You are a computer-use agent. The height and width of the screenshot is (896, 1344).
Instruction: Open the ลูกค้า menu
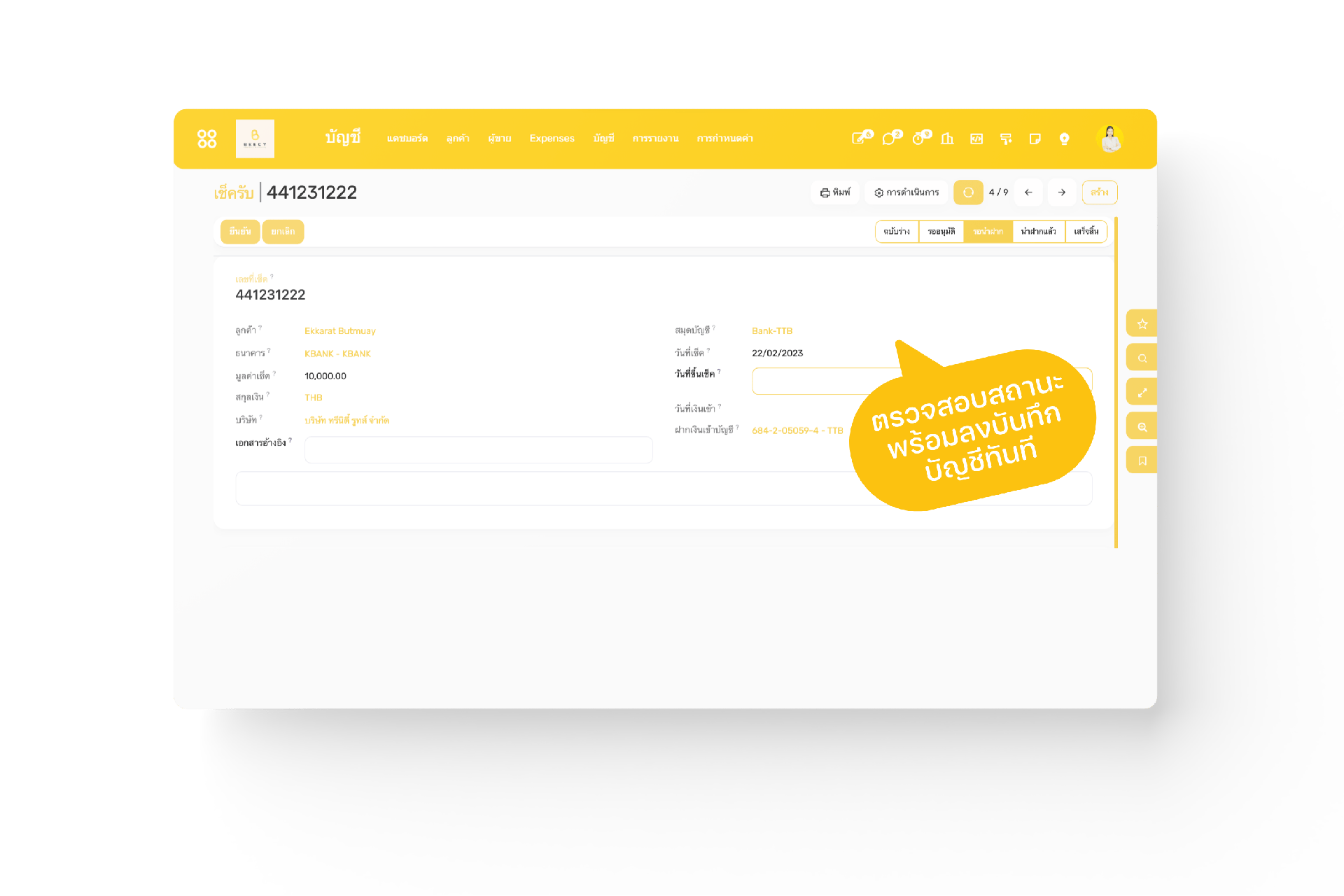pos(458,139)
